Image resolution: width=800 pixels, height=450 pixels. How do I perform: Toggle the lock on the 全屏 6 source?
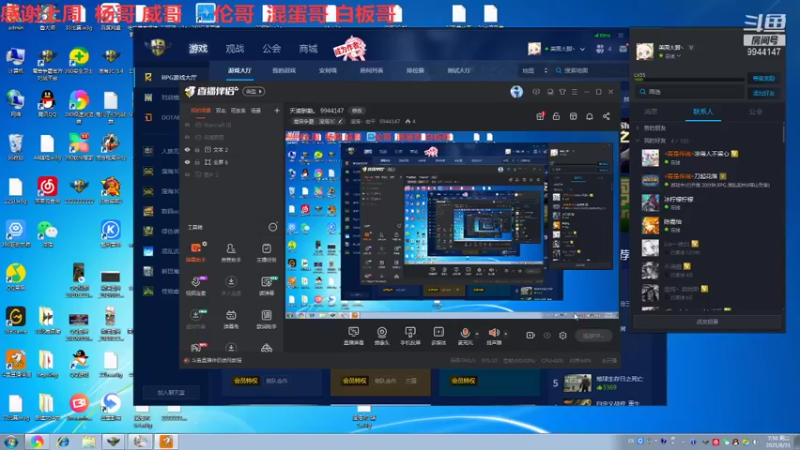[197, 162]
